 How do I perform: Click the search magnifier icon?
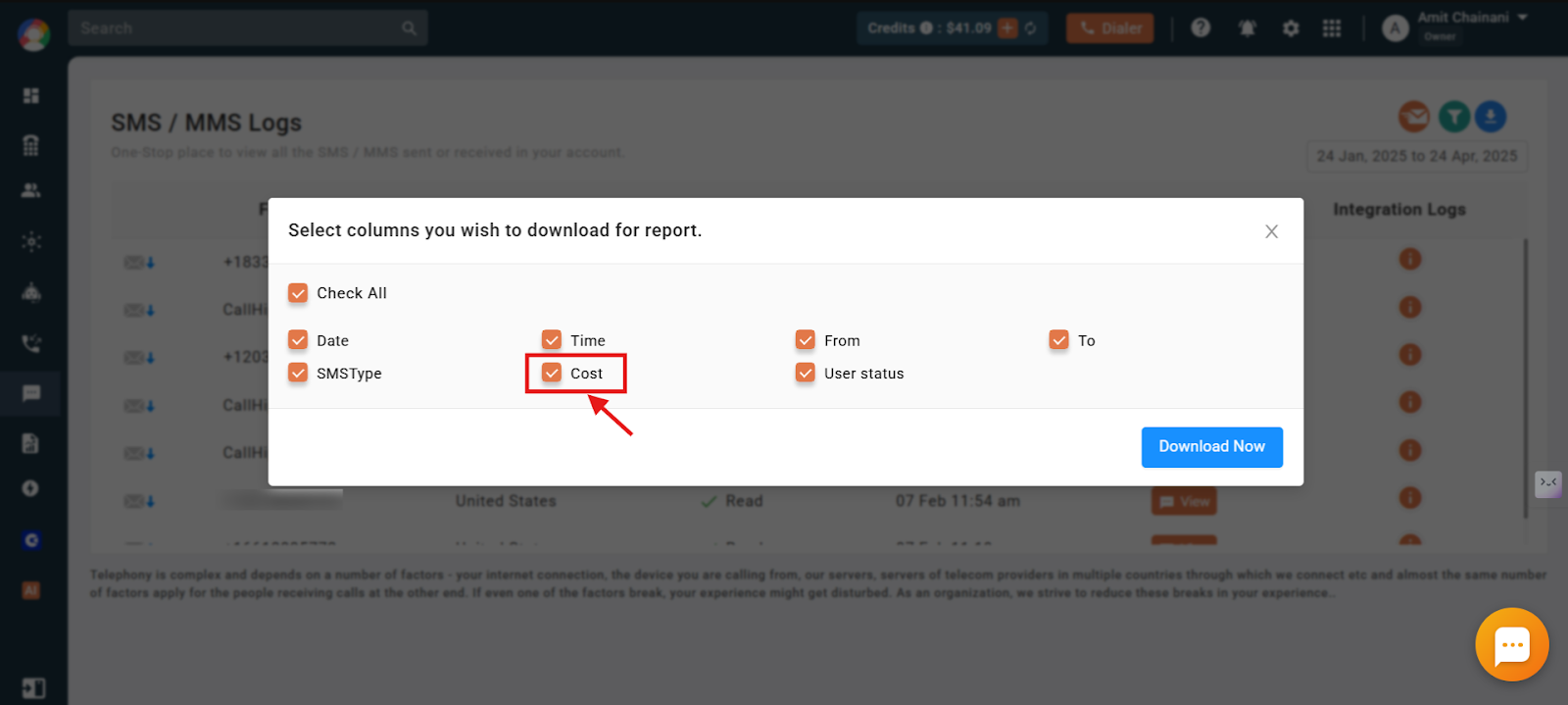(x=410, y=28)
